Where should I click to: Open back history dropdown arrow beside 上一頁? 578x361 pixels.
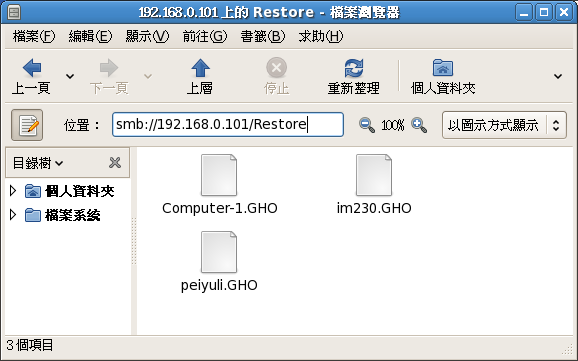point(70,76)
